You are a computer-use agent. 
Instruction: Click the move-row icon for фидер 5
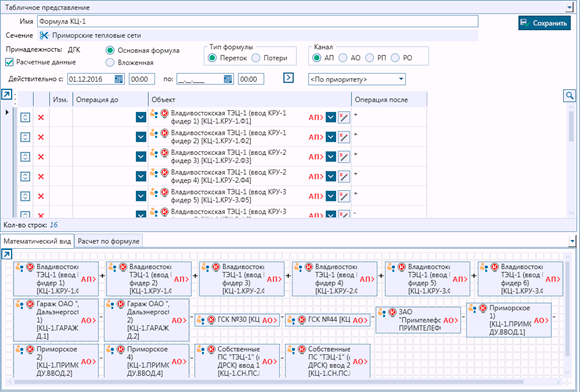coord(25,196)
